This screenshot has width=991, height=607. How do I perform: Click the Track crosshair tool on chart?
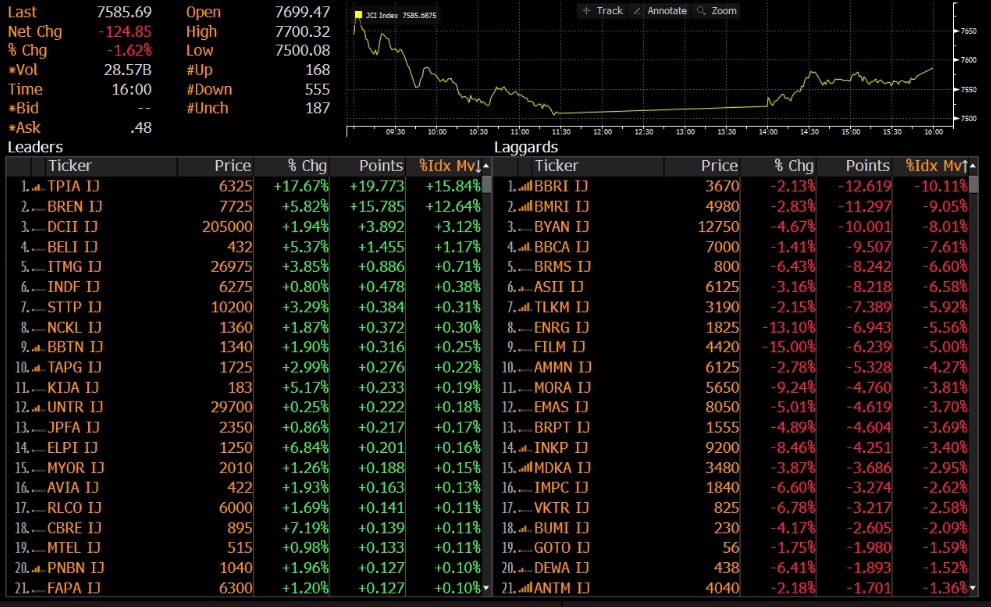tap(602, 10)
